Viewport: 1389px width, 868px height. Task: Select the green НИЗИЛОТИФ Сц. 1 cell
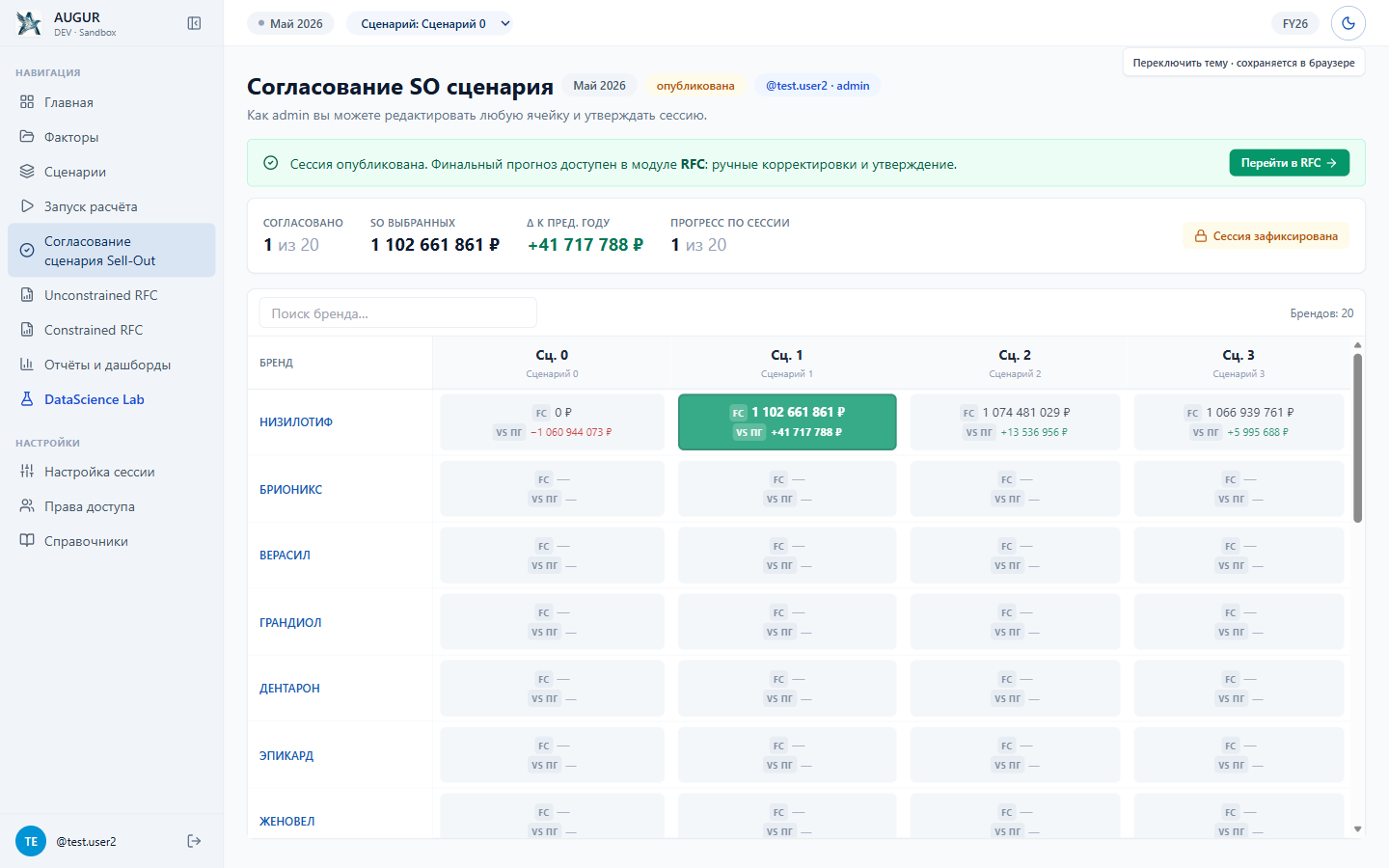pyautogui.click(x=787, y=421)
